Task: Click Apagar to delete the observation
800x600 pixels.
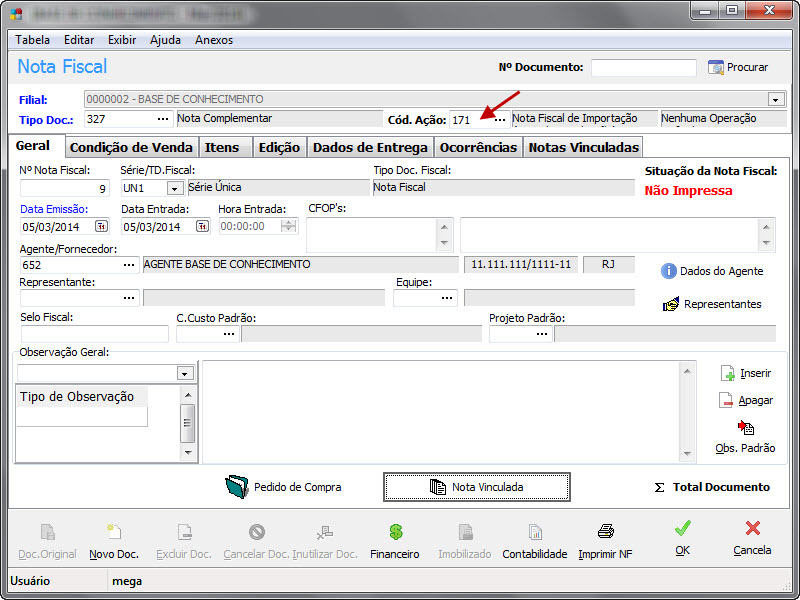Action: [745, 400]
